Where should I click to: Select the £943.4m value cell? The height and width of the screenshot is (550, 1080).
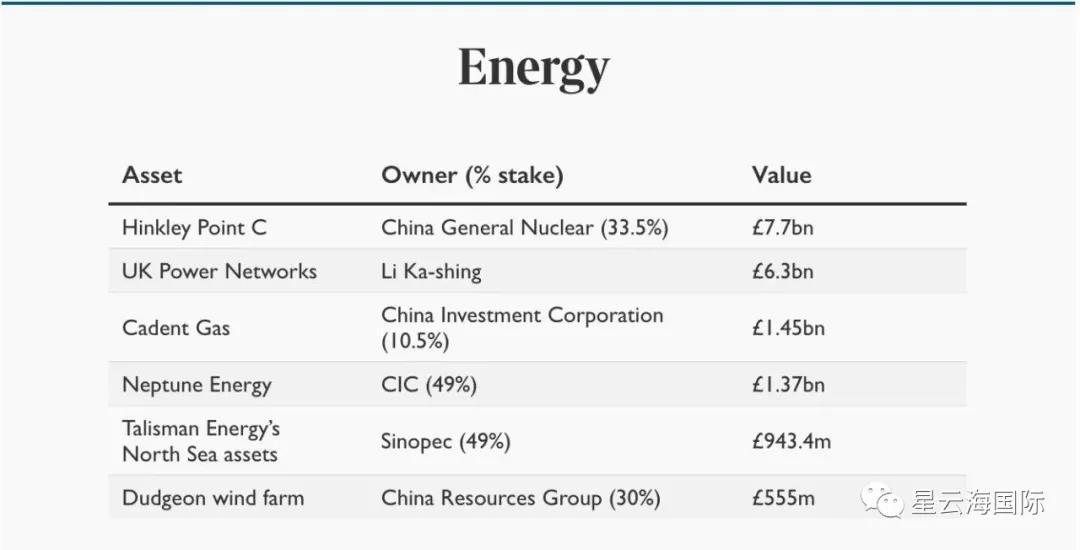(791, 441)
